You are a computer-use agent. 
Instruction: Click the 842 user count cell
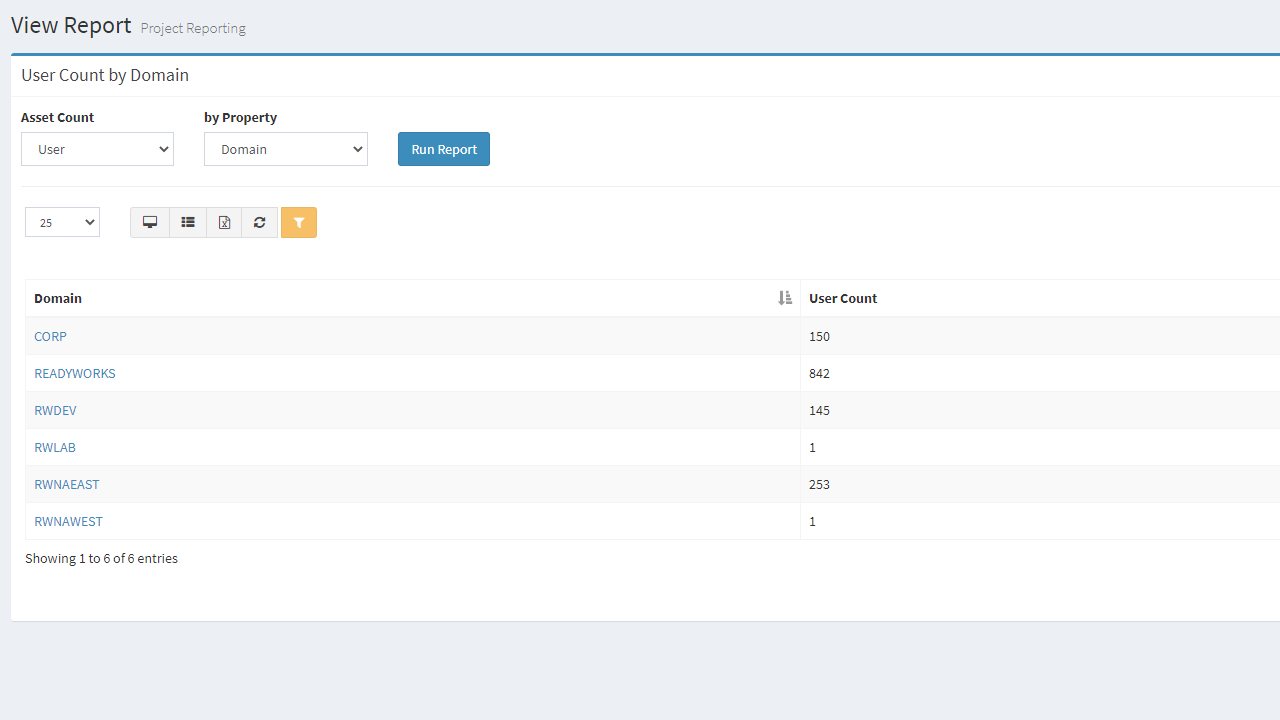pos(820,373)
